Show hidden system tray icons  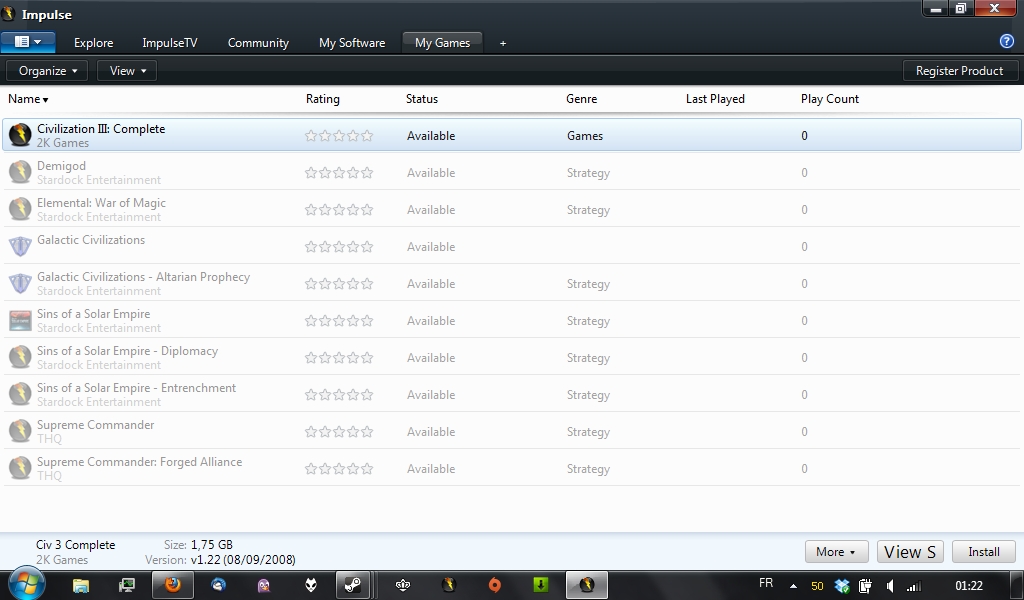[793, 586]
